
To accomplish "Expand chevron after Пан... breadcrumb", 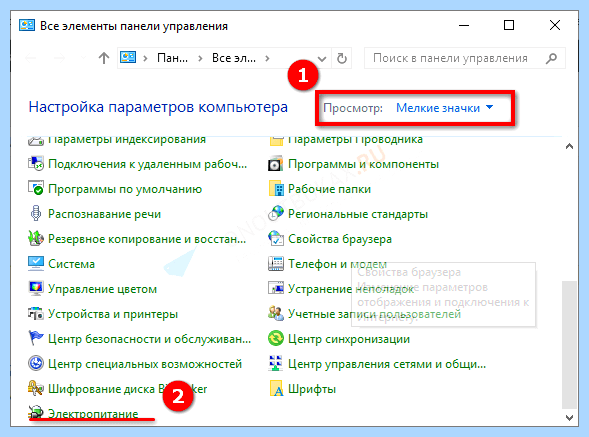I will (x=200, y=58).
